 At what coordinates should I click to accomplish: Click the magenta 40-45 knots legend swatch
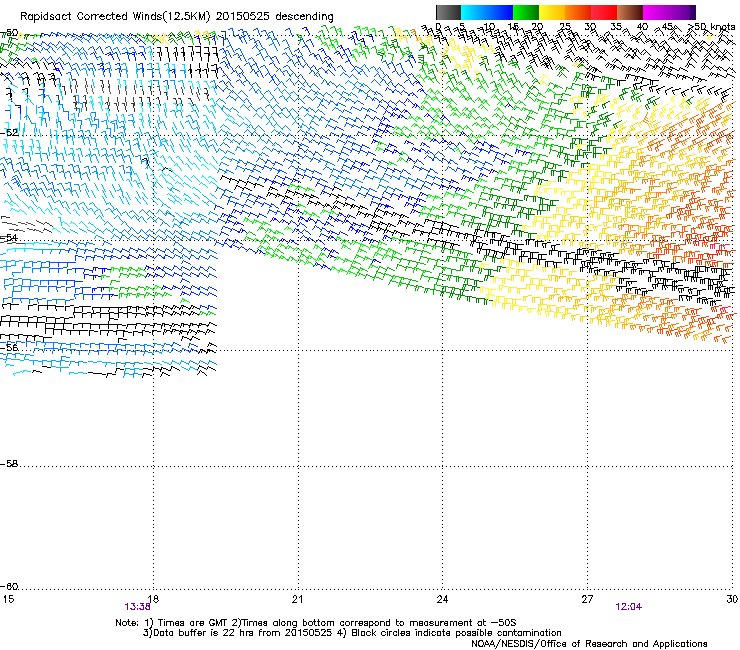coord(656,12)
